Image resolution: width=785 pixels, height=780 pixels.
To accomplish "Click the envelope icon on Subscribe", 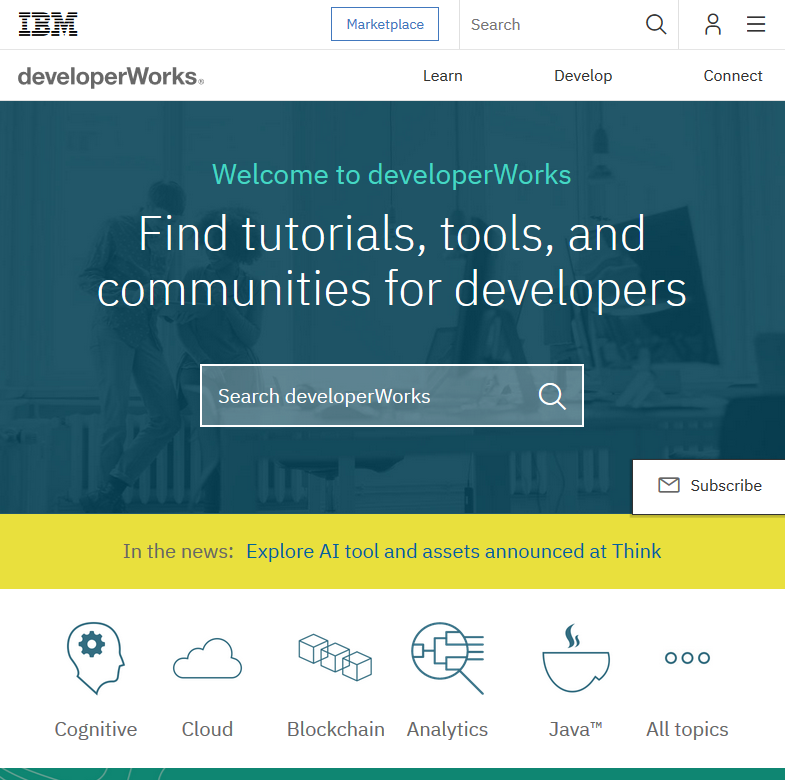I will click(669, 485).
